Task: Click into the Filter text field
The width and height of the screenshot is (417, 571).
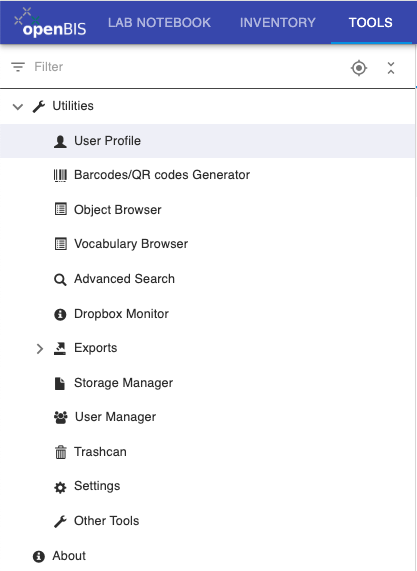Action: pos(188,67)
